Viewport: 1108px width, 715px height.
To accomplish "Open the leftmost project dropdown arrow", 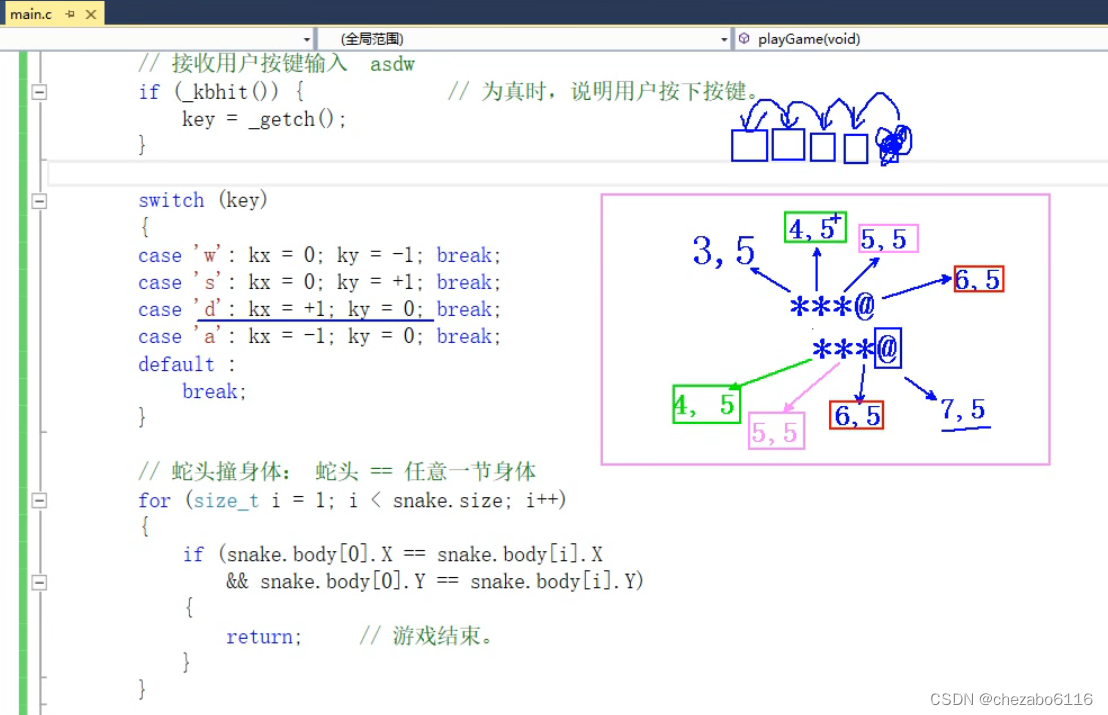I will pyautogui.click(x=307, y=40).
